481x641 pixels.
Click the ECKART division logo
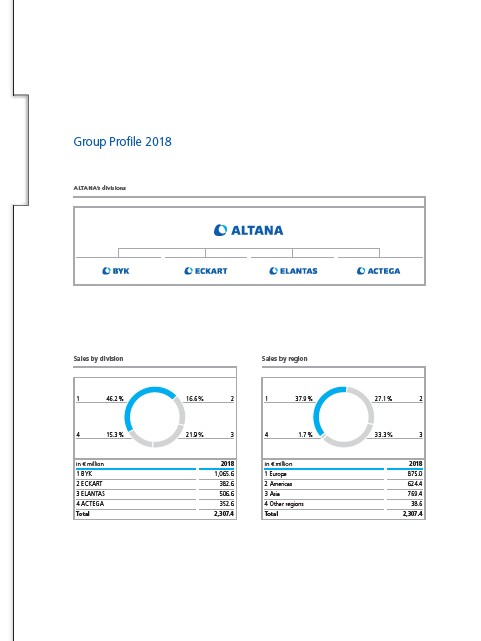[x=206, y=271]
